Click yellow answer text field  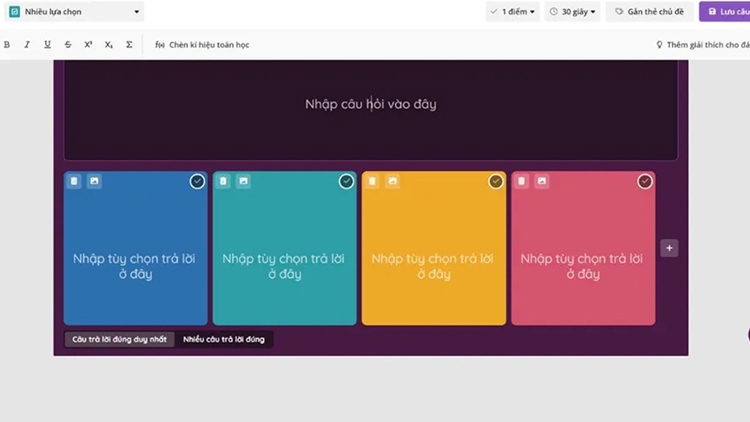click(434, 266)
